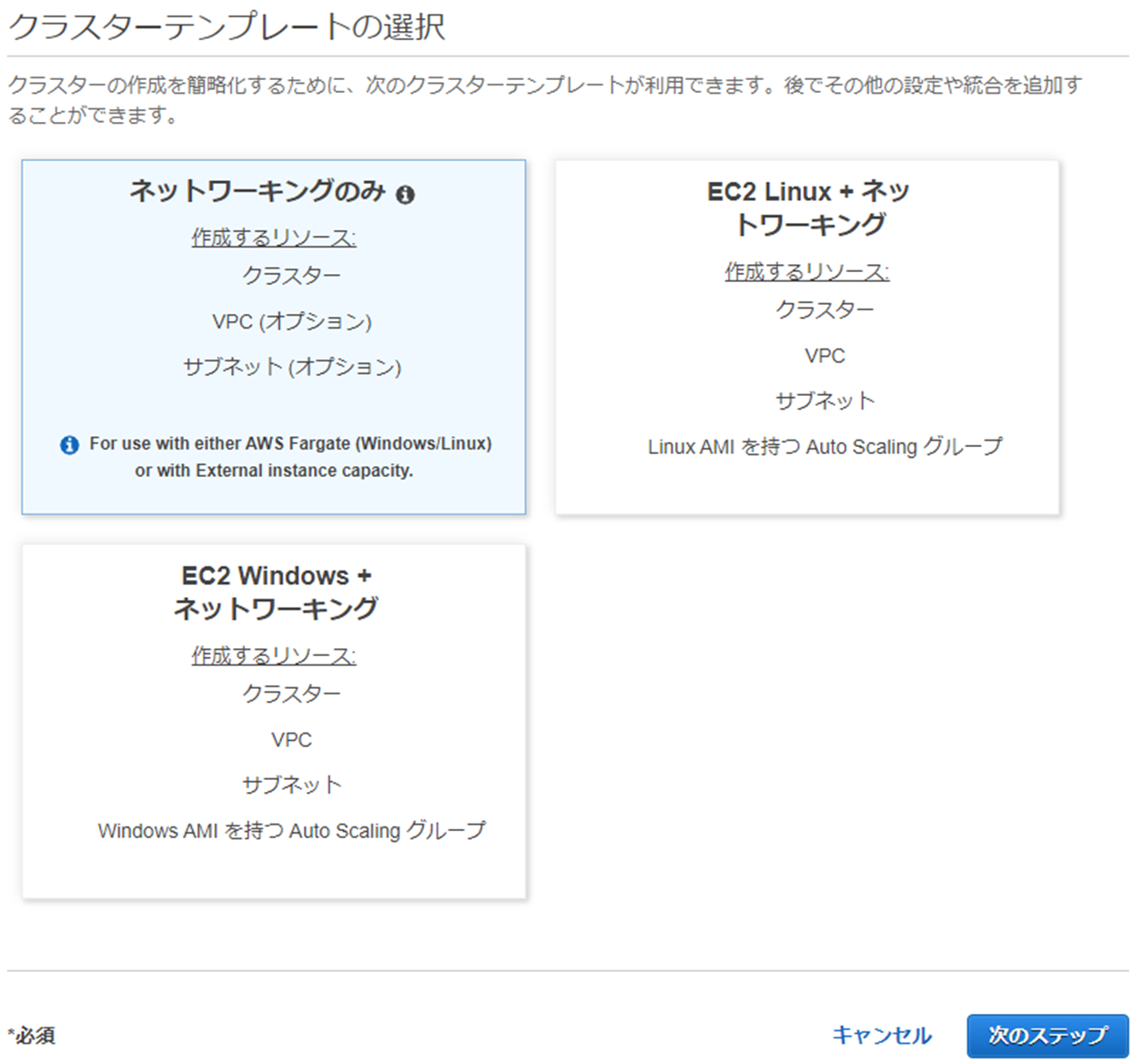Click サブネット text in EC2 Windows card
Viewport: 1142px width, 1064px height.
292,785
